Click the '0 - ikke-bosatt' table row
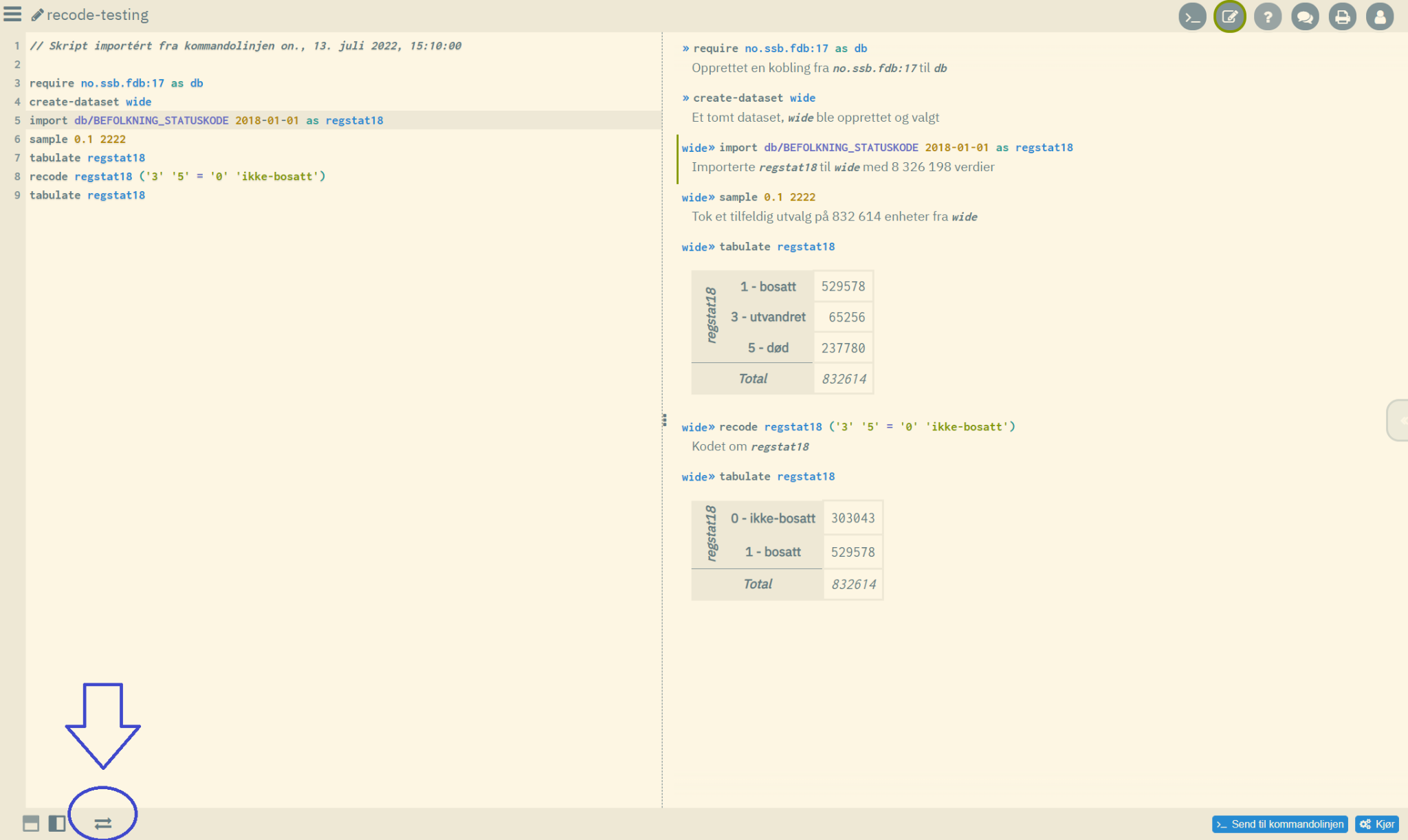Screen dimensions: 1408x840 pyautogui.click(x=773, y=518)
